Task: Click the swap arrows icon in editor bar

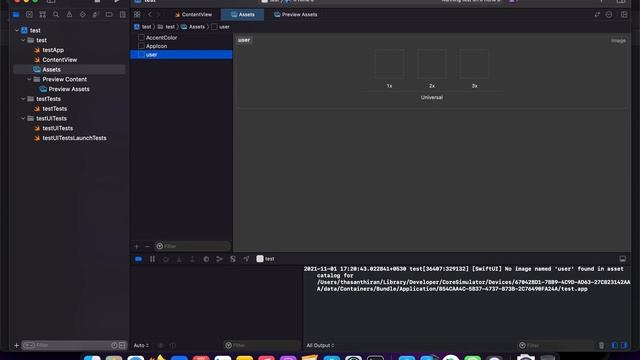Action: (x=597, y=15)
